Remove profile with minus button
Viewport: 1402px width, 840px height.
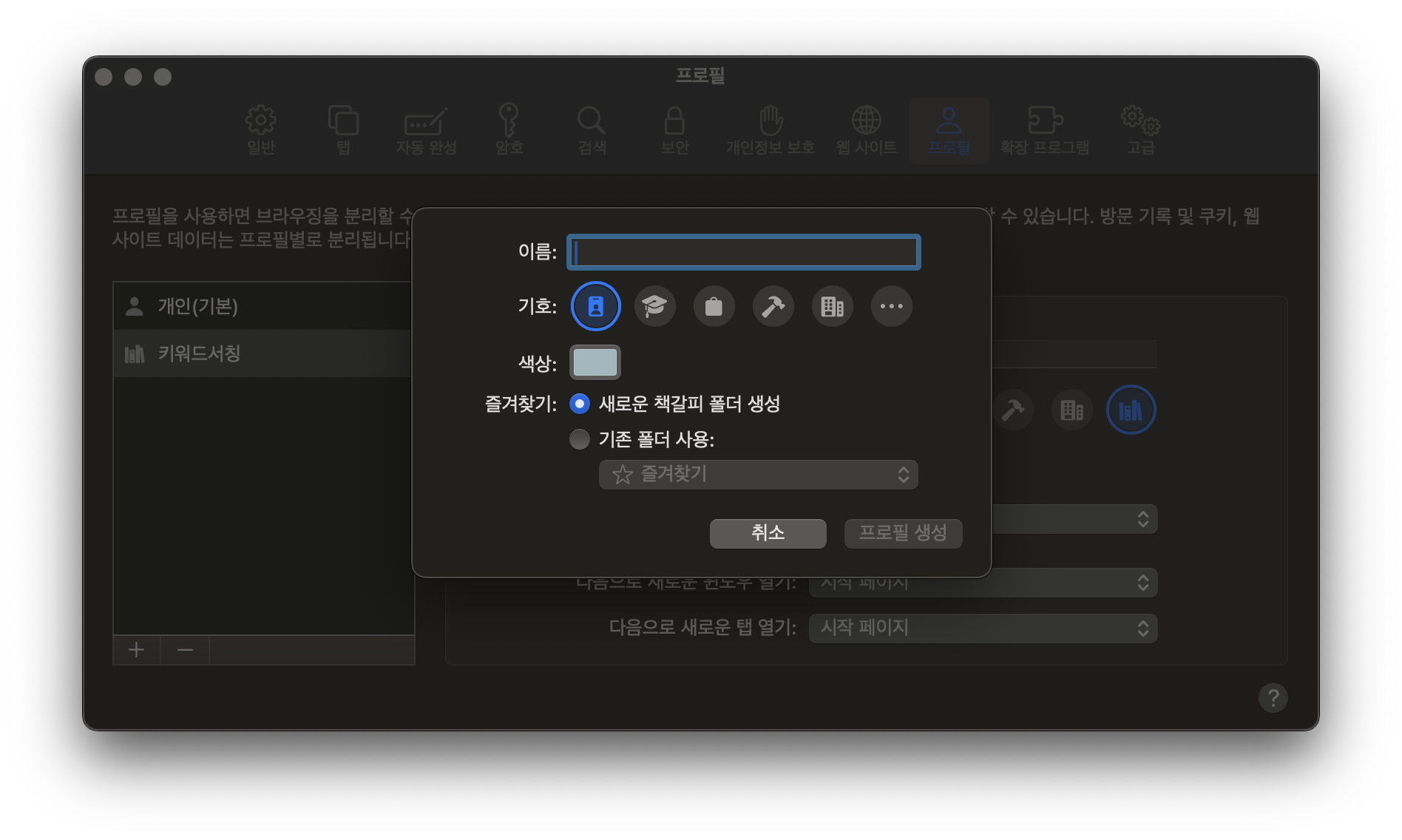[185, 650]
